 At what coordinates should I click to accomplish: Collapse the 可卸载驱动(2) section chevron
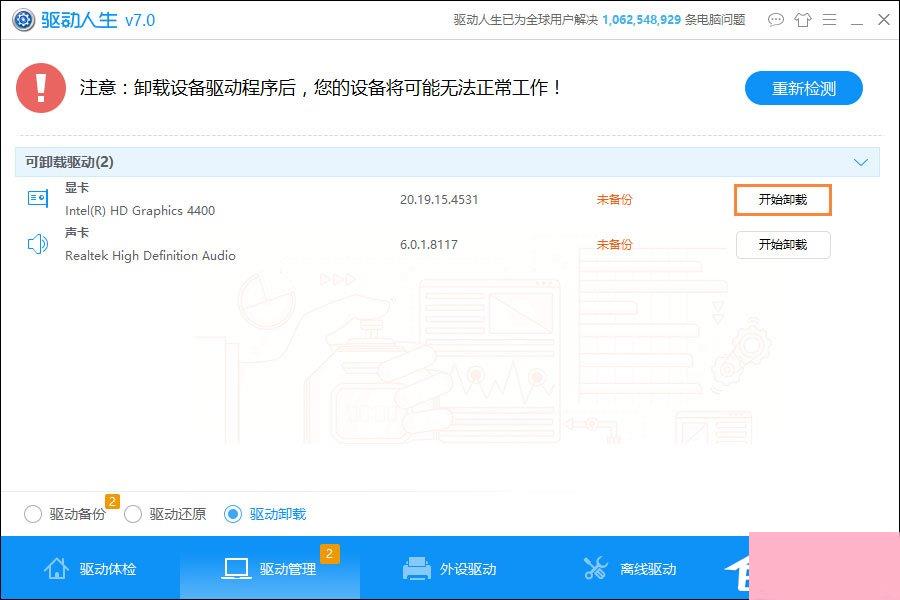pos(860,162)
